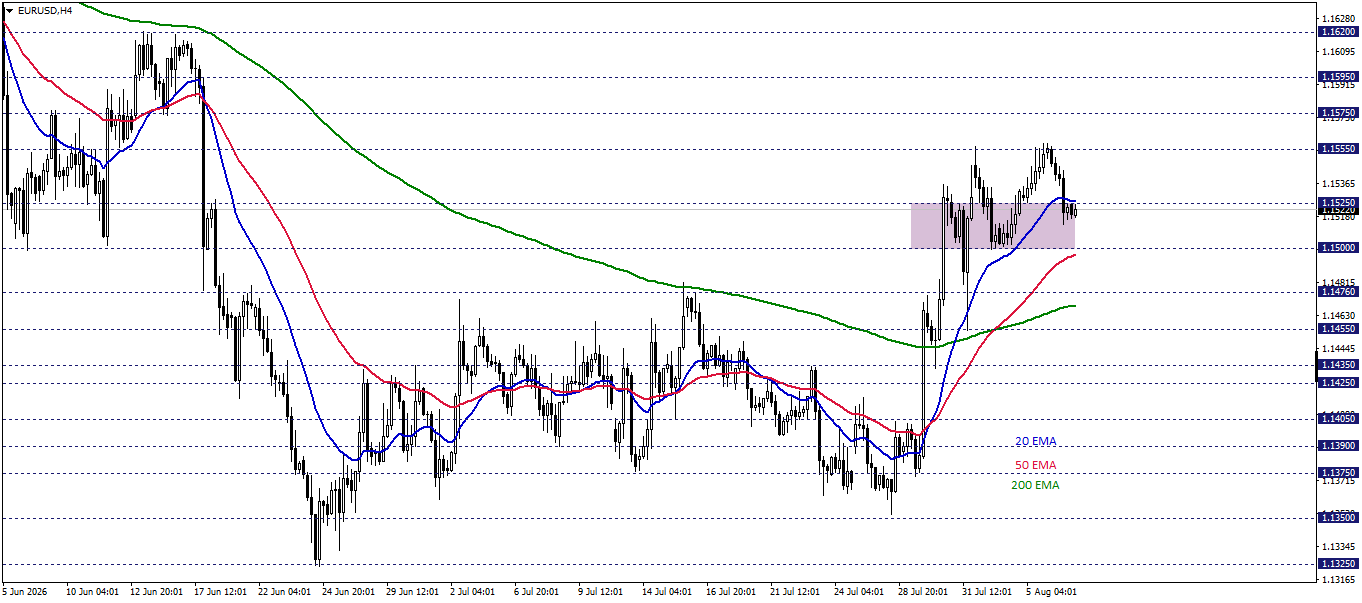Click the 1.14630 price scale value
Screen dimensions: 1362x603
pyautogui.click(x=1338, y=316)
